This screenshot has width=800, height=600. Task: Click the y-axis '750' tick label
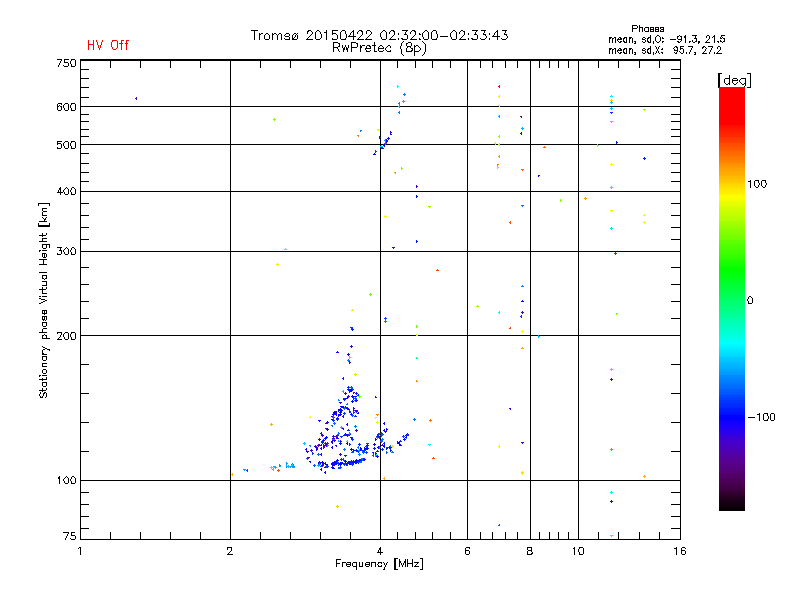tap(66, 63)
